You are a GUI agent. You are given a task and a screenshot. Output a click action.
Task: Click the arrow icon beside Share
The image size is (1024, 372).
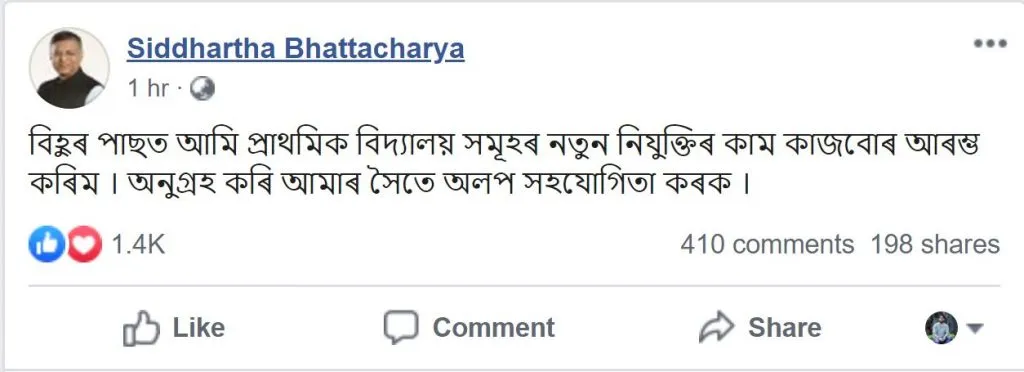coord(717,328)
